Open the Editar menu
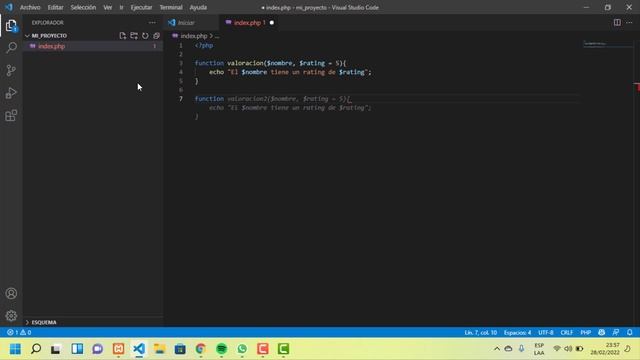The width and height of the screenshot is (640, 360). point(56,7)
